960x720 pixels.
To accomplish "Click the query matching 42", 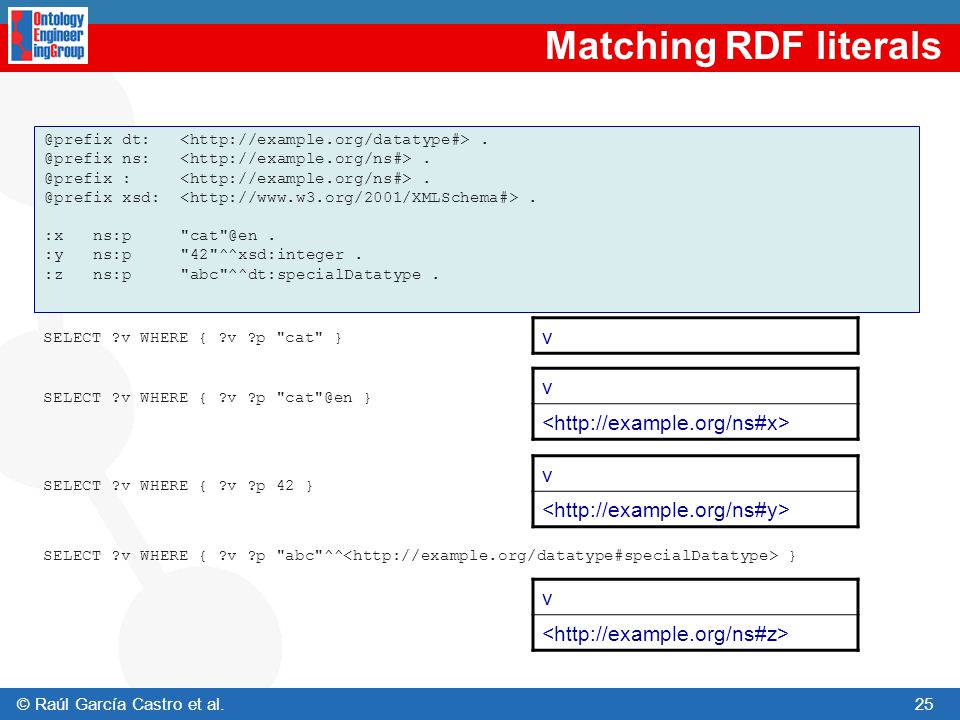I will (x=178, y=486).
